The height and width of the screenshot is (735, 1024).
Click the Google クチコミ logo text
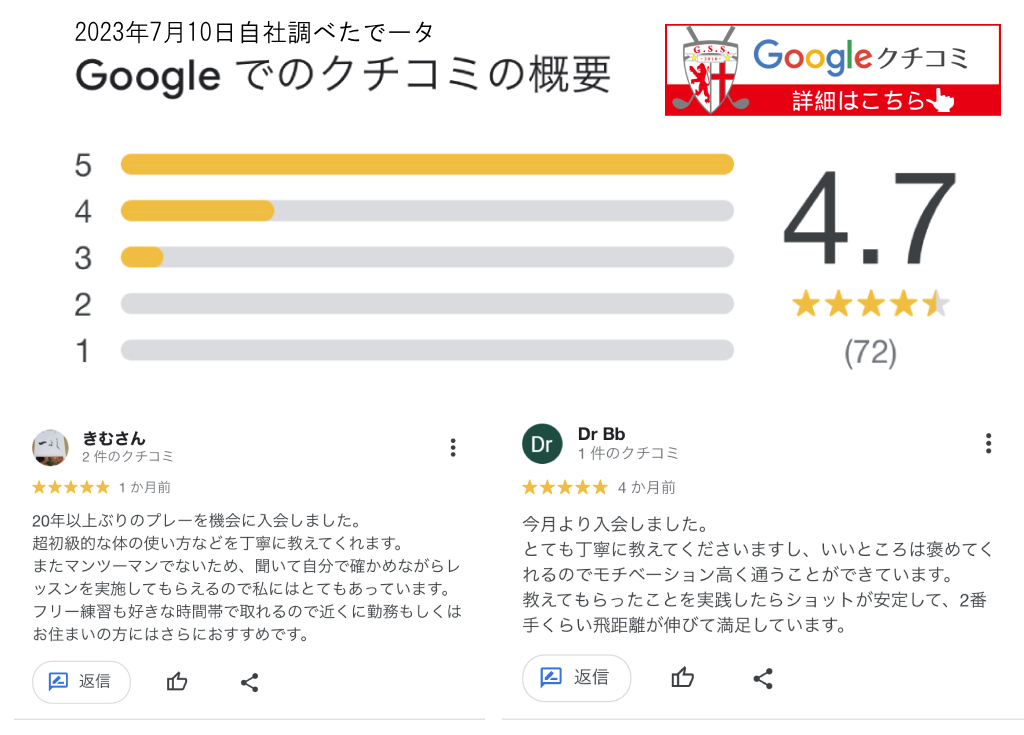click(x=861, y=56)
